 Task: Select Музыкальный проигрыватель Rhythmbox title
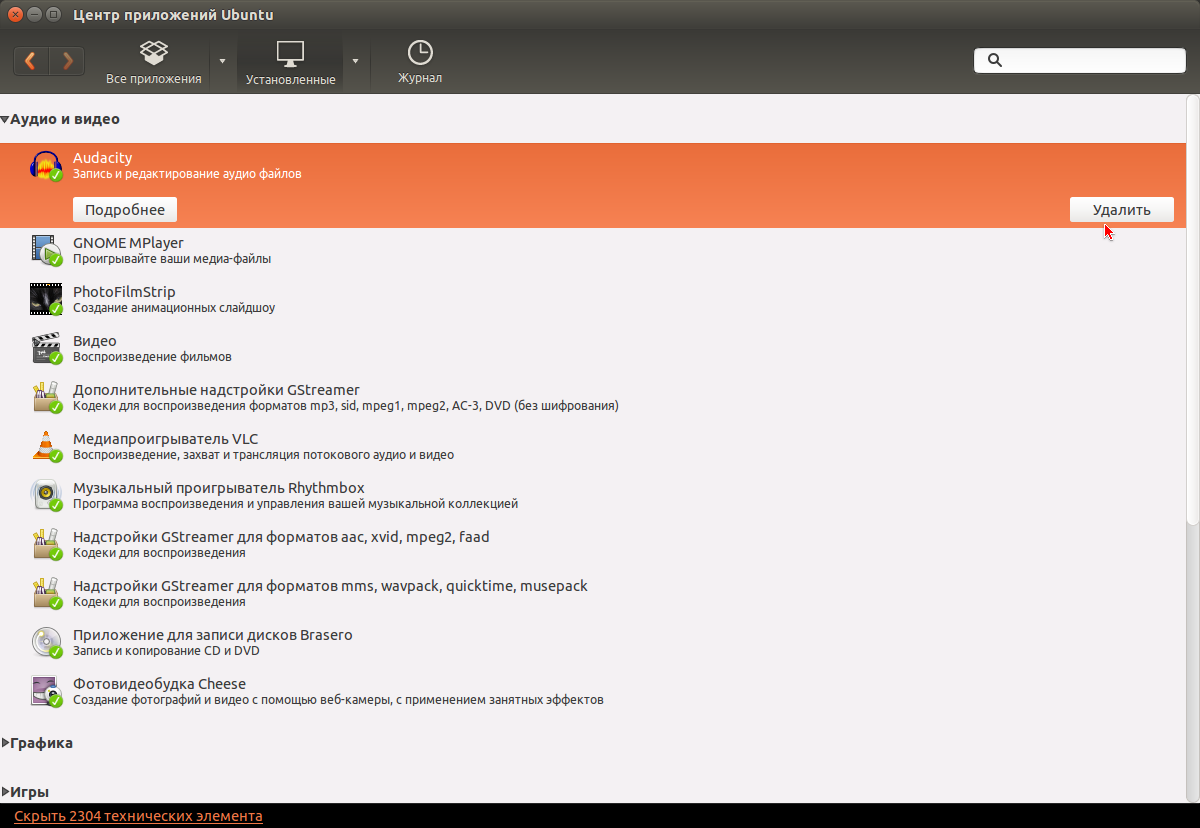coord(218,488)
